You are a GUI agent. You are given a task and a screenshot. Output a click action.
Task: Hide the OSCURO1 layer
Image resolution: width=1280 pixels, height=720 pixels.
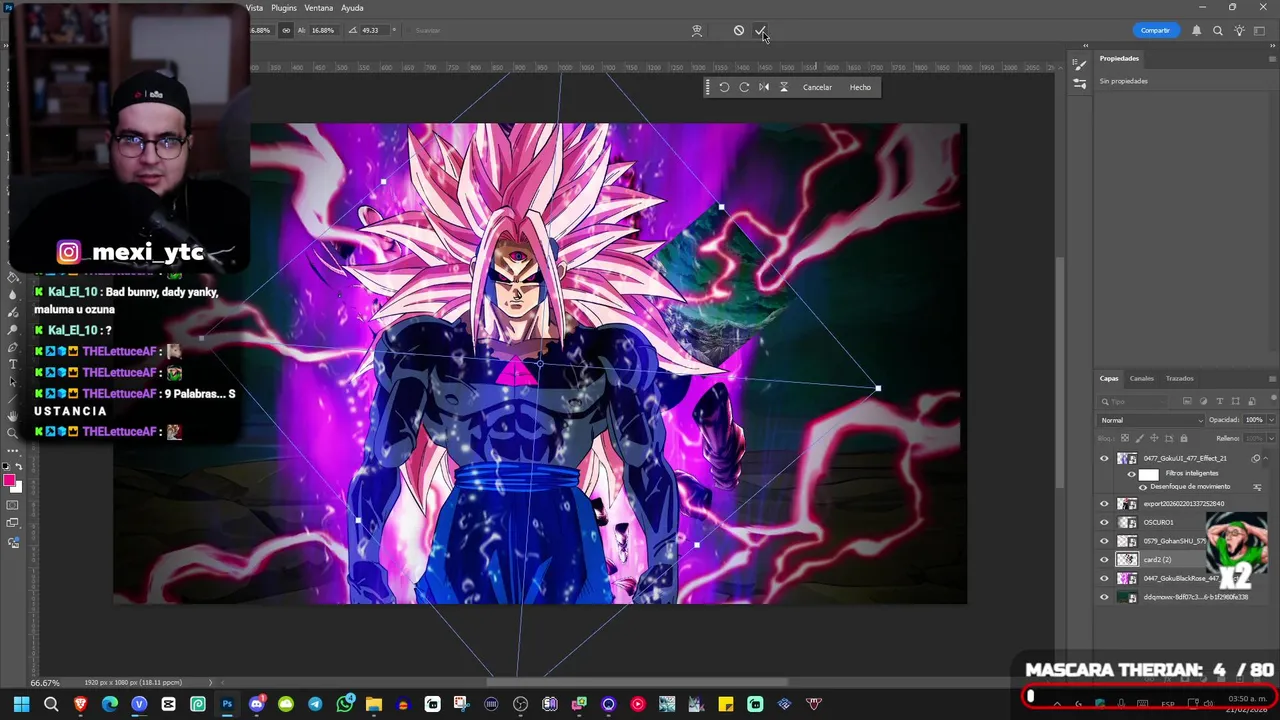(1104, 522)
